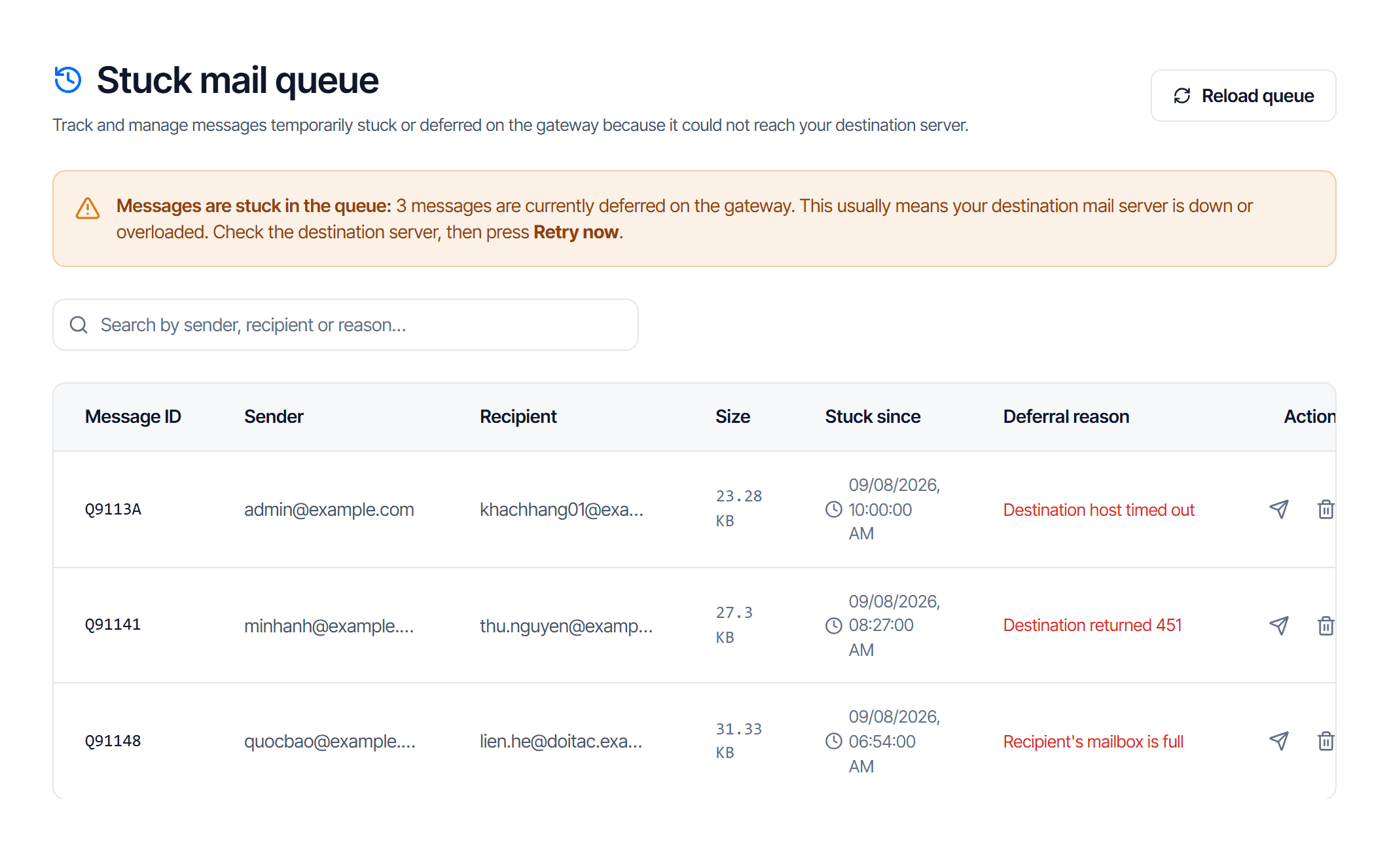Click the Recipient column header
This screenshot has width=1389, height=868.
coord(518,416)
